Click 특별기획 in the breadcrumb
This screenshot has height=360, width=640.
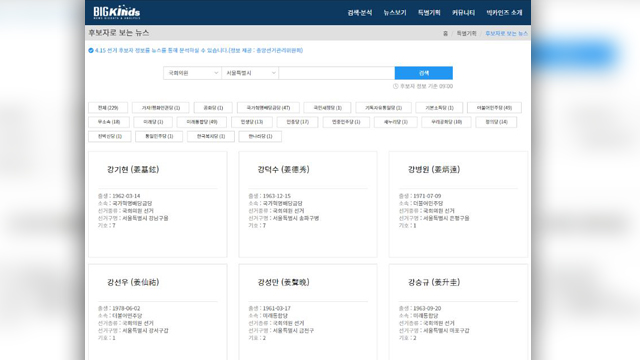click(466, 33)
